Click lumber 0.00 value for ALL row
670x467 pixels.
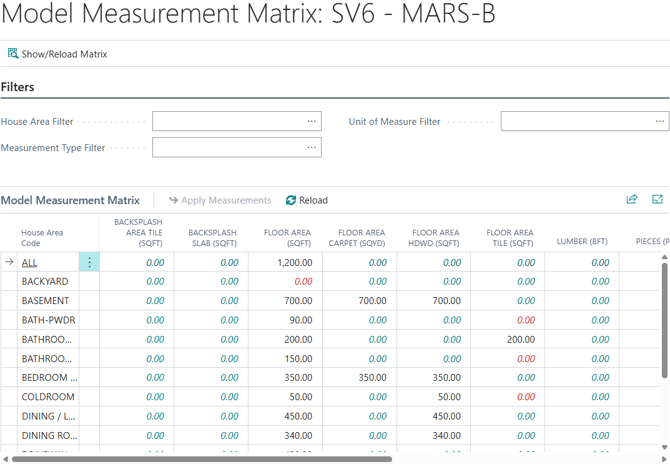click(x=600, y=262)
